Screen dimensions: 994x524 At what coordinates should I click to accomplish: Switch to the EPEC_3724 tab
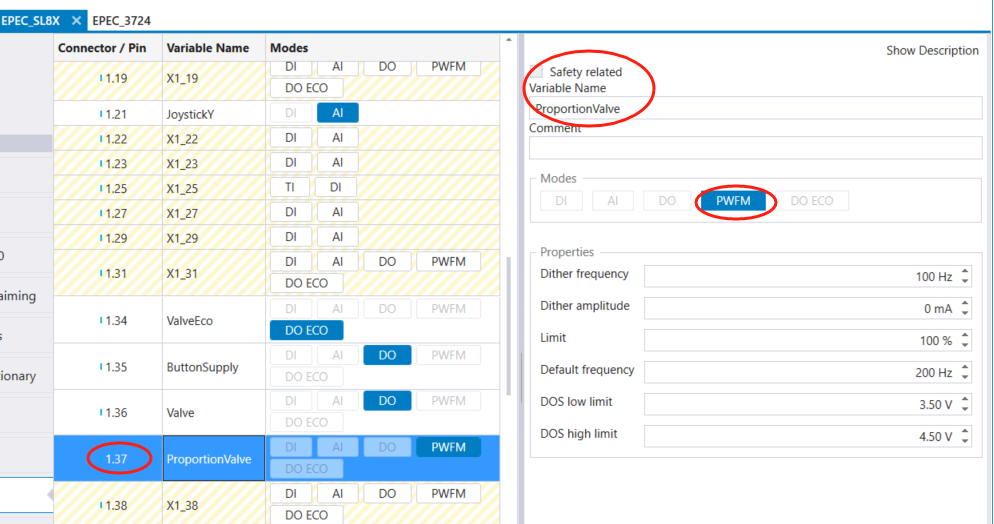123,20
